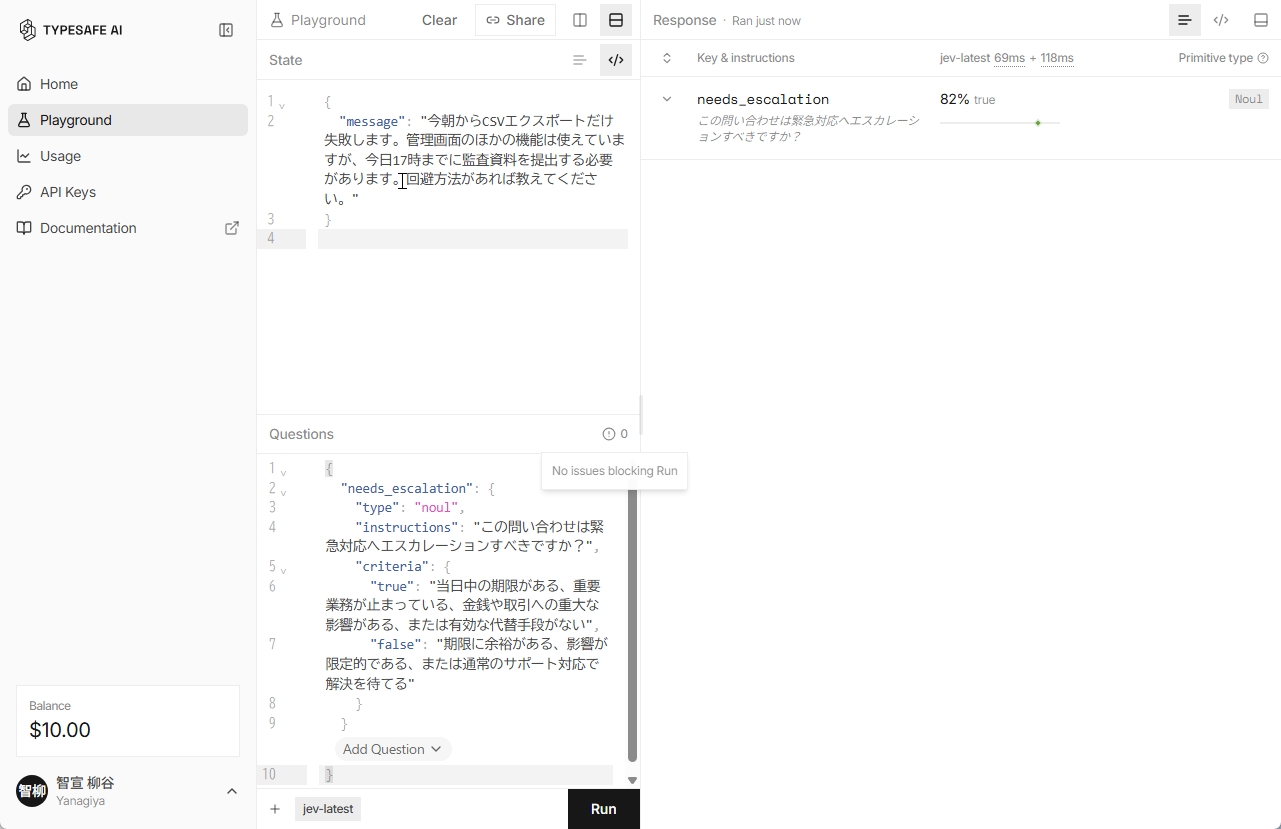Toggle response bottom panel layout
1281x829 pixels.
point(1260,20)
